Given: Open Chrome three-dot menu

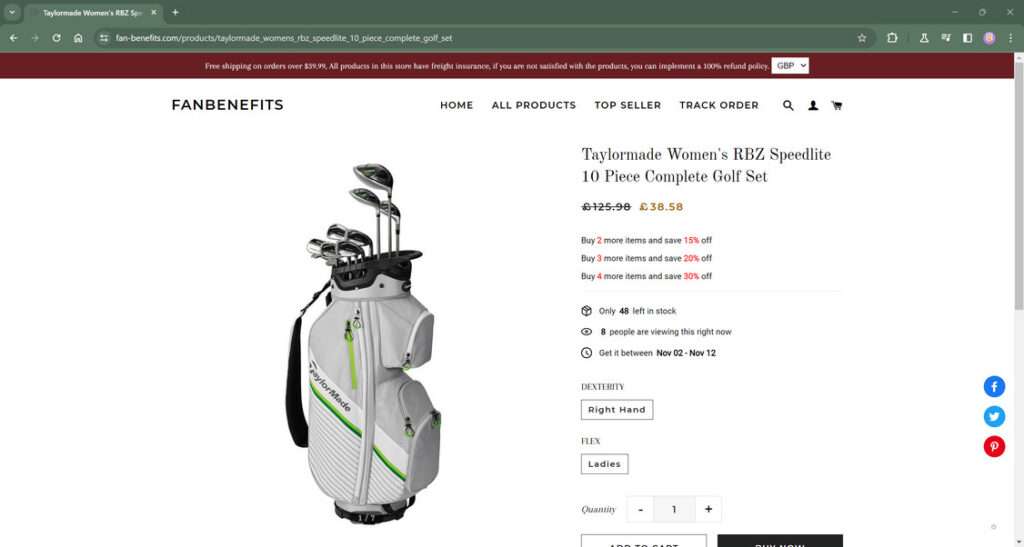Looking at the screenshot, I should point(1010,38).
